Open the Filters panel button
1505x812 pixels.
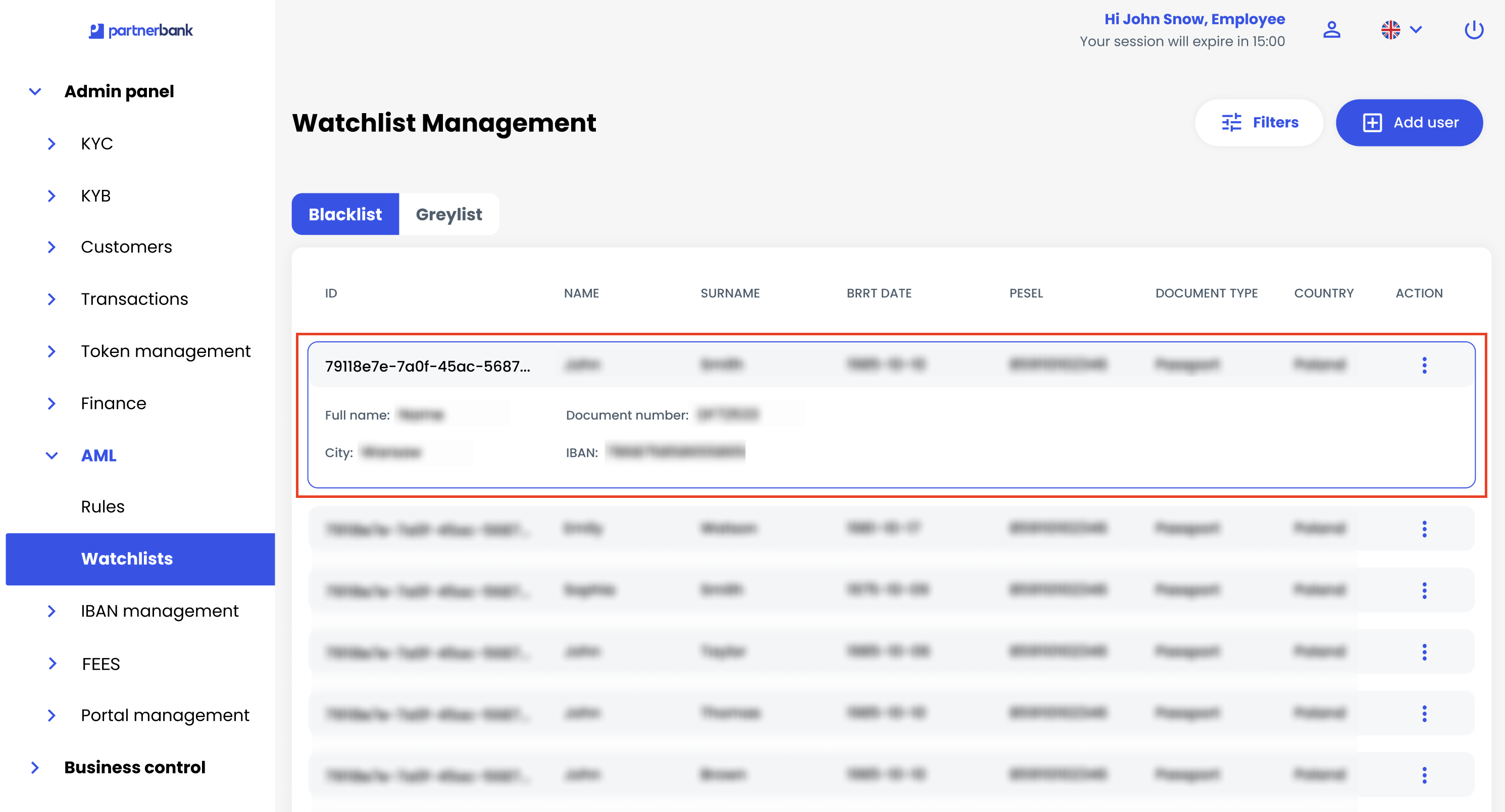pos(1259,123)
